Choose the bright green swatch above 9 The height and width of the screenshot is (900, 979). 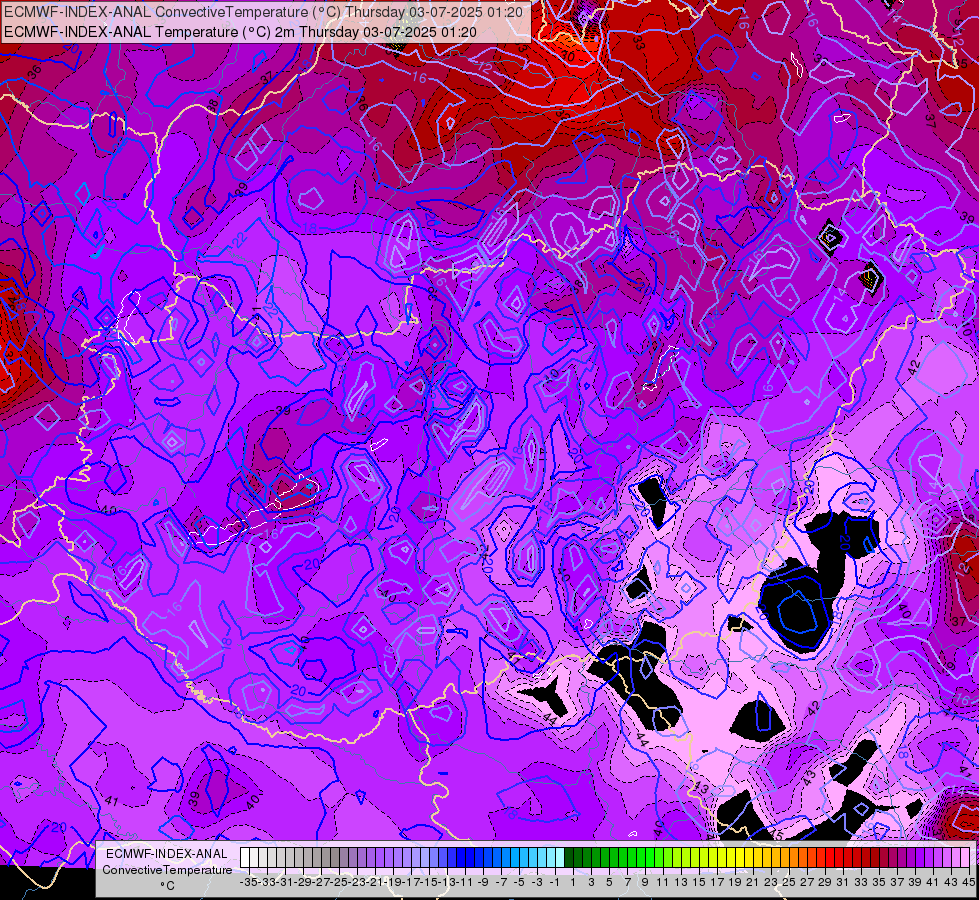pyautogui.click(x=642, y=857)
